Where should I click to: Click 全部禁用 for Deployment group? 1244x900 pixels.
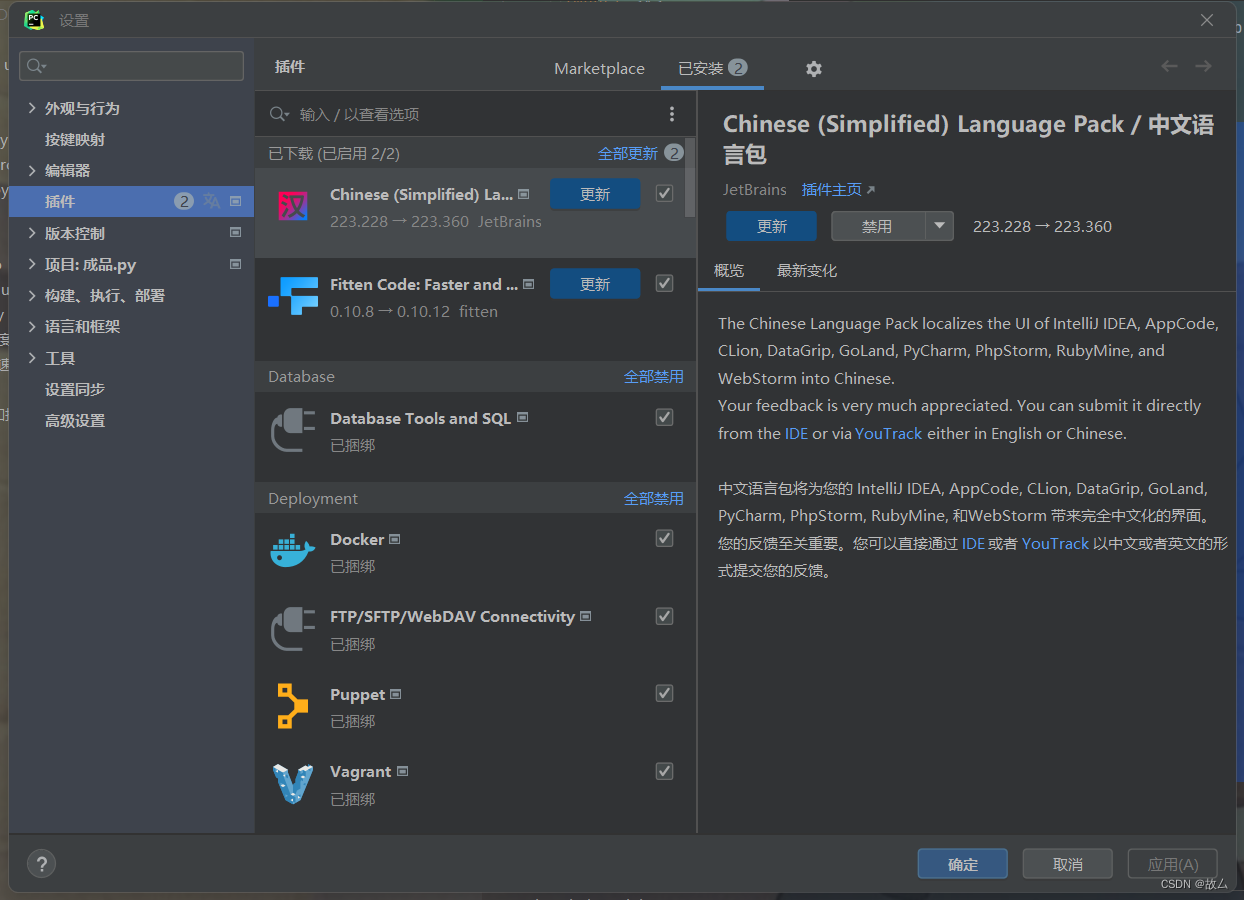click(x=654, y=498)
